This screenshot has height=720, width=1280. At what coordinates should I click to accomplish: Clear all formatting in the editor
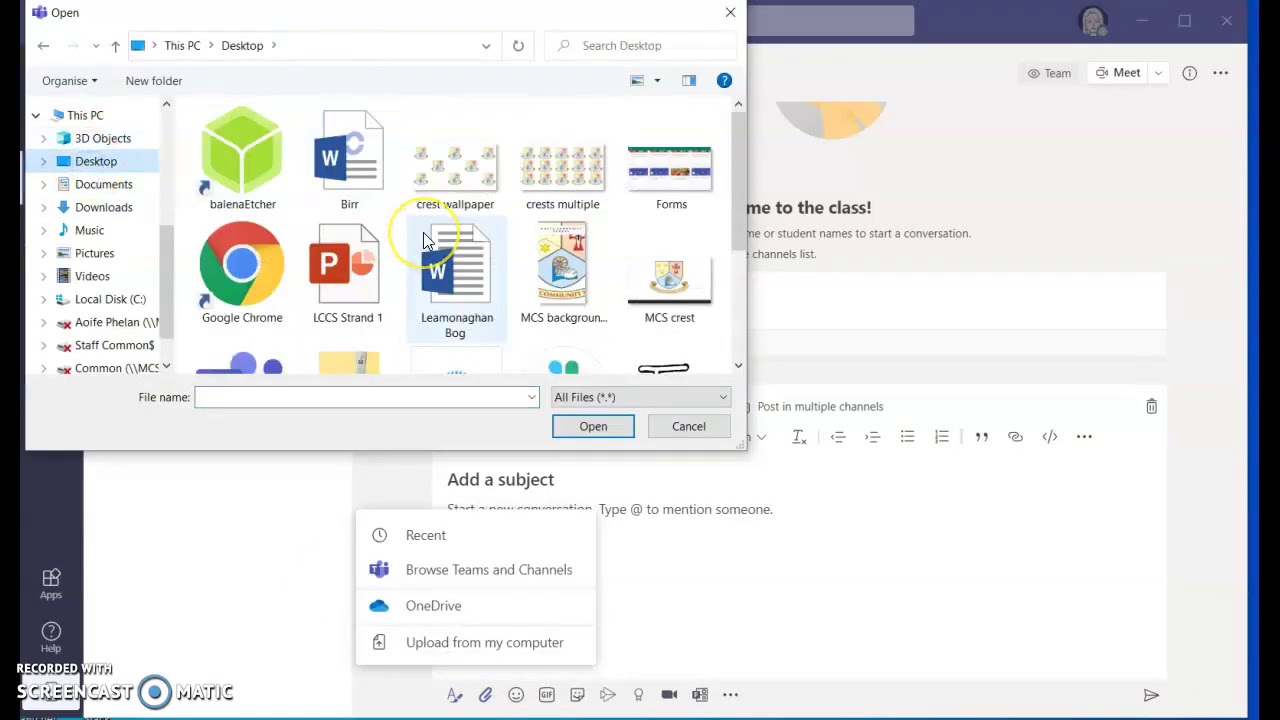(x=799, y=437)
